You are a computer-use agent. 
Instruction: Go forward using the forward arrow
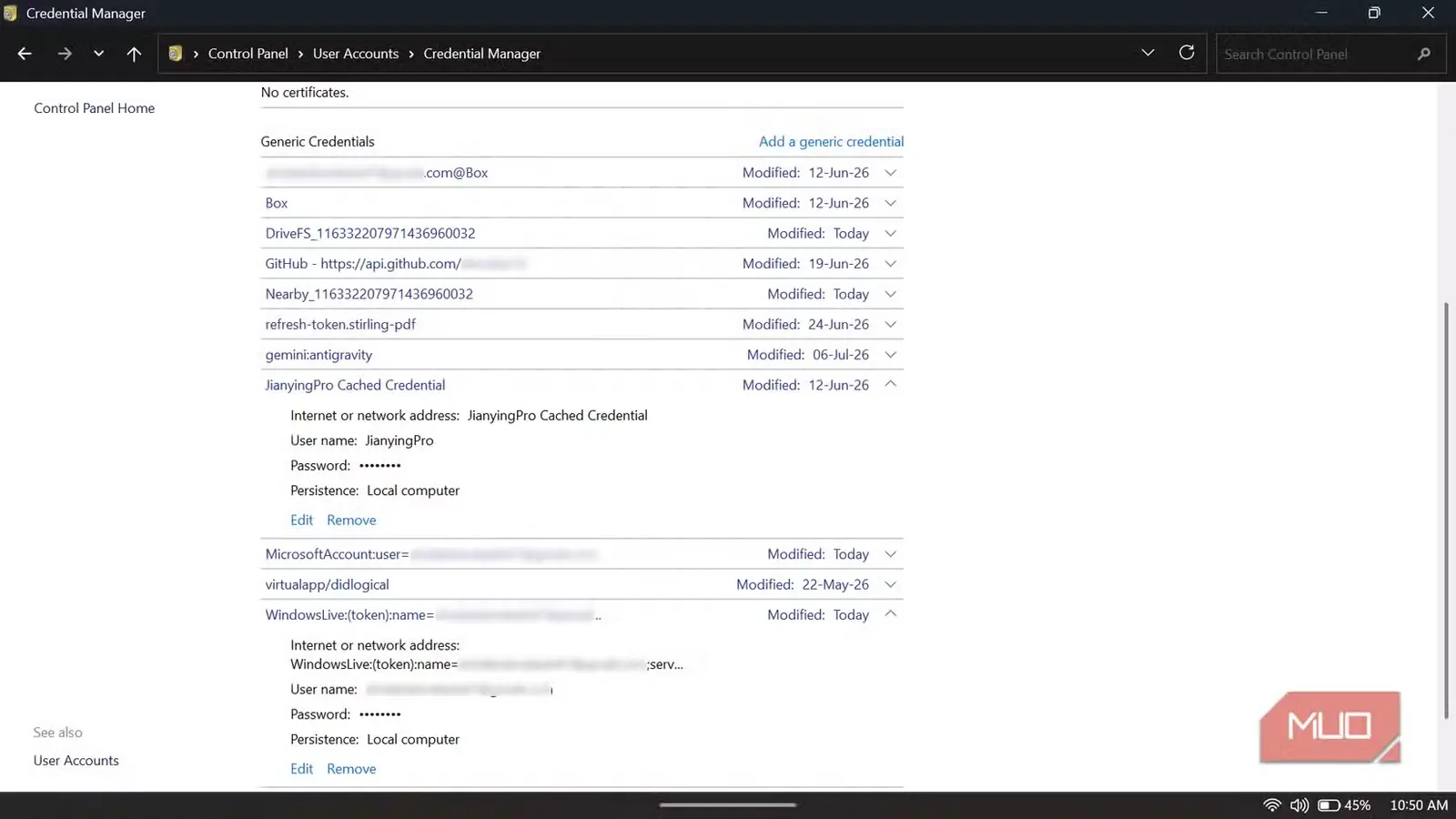point(65,54)
